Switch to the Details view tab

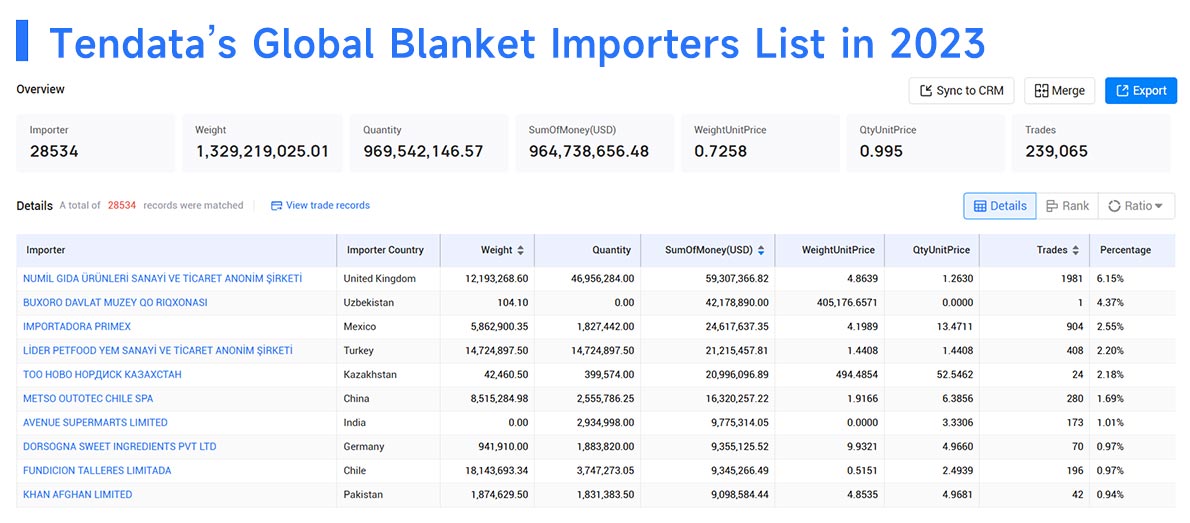pyautogui.click(x=1000, y=206)
